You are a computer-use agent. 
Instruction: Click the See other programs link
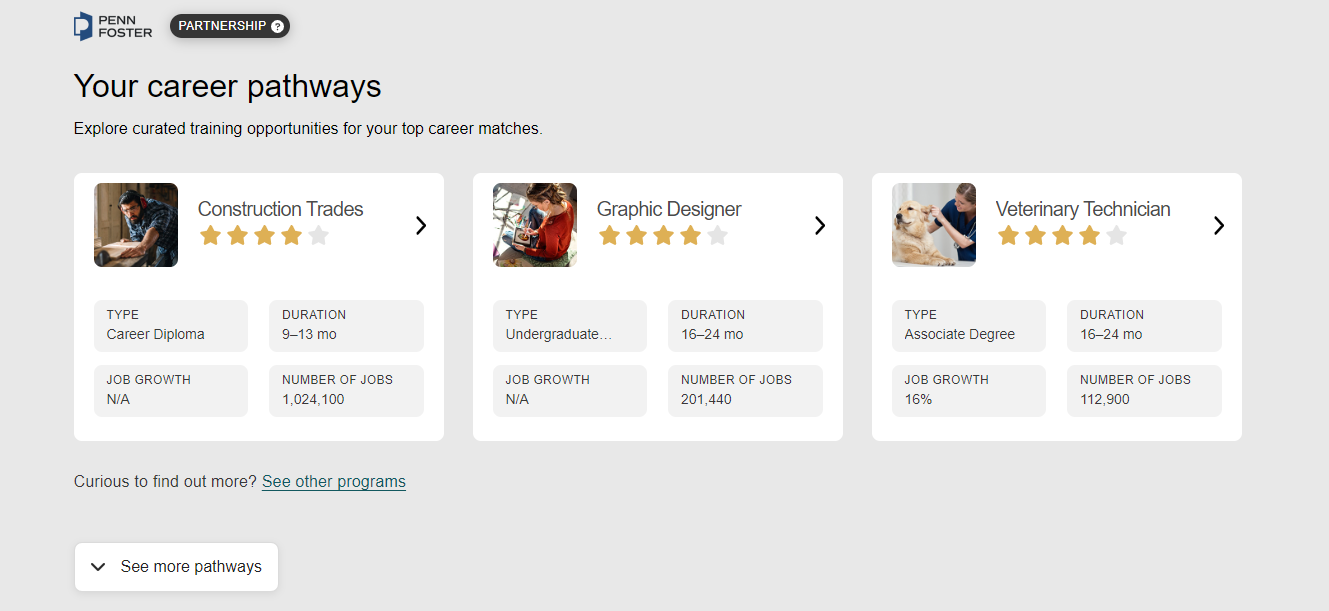point(334,482)
